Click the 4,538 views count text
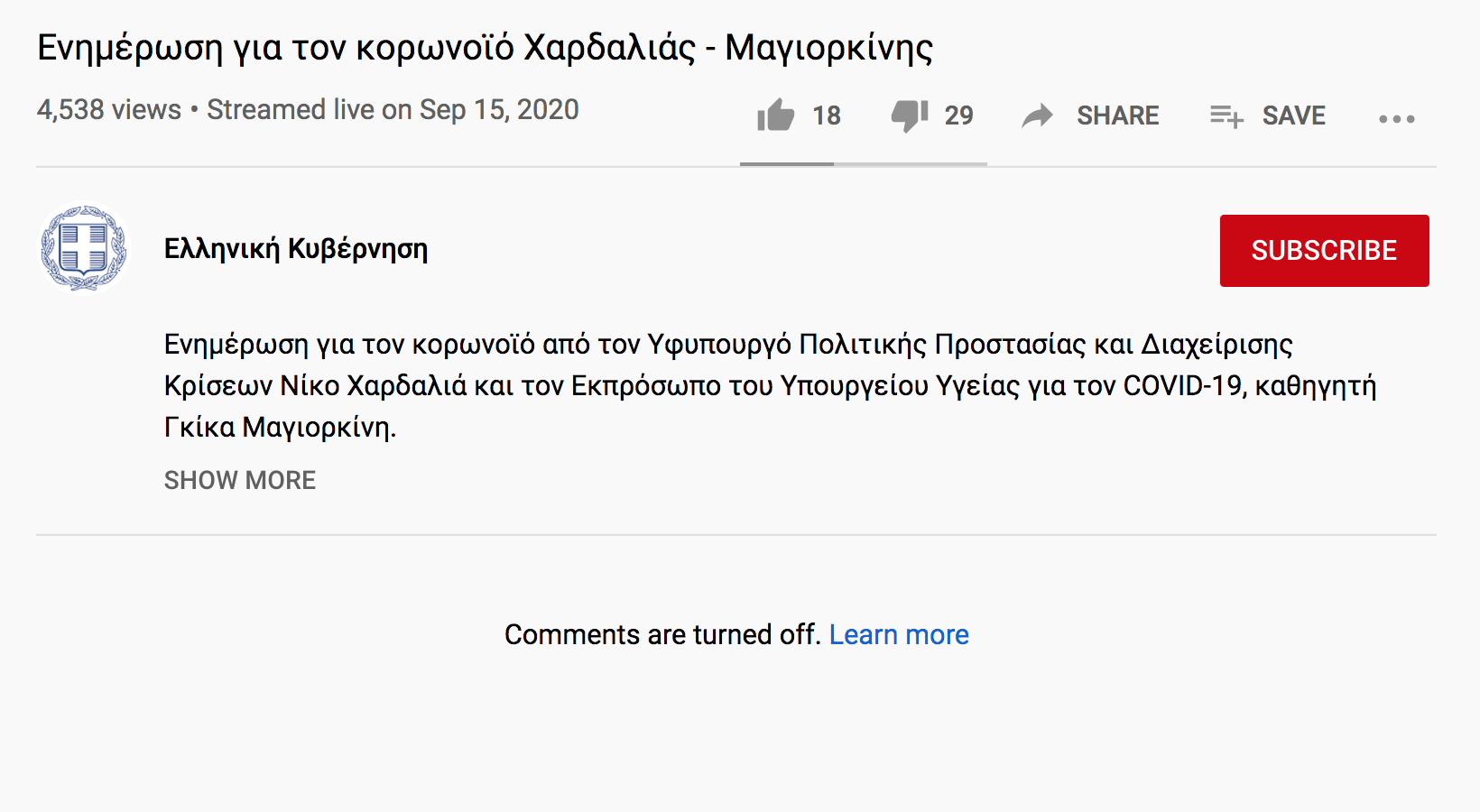Image resolution: width=1480 pixels, height=812 pixels. click(x=109, y=110)
